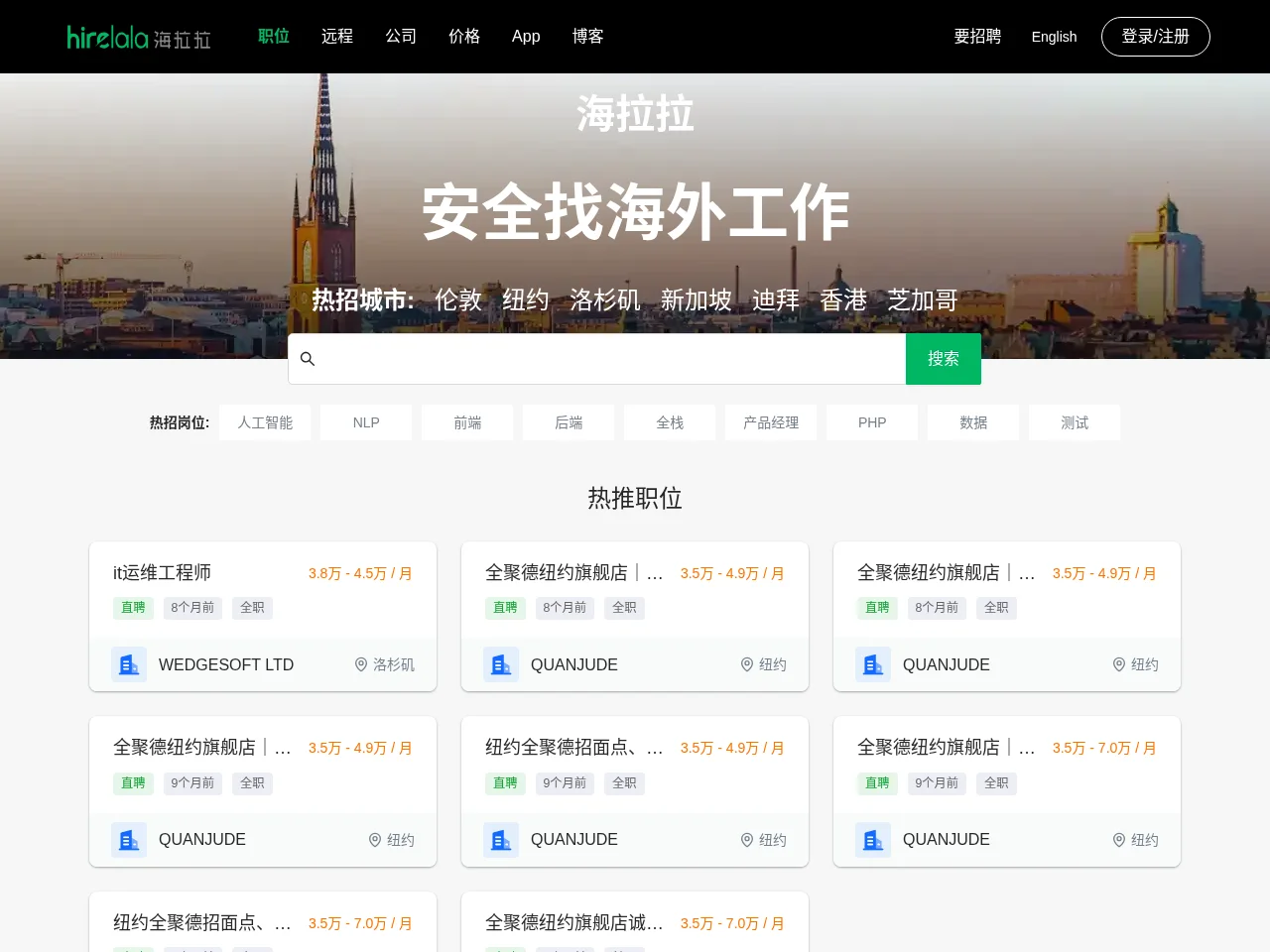Select the 产品经理 job tag
1270x952 pixels.
coord(771,422)
